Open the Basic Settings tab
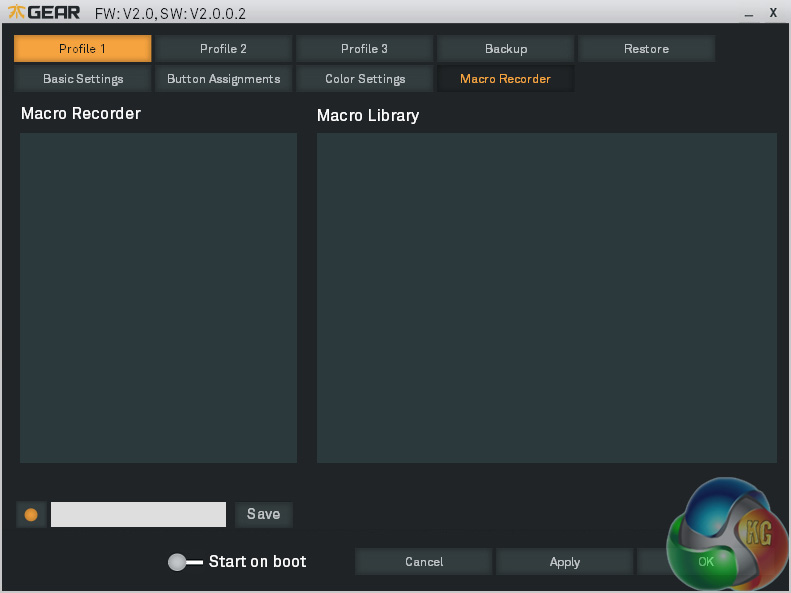Viewport: 791px width, 593px height. (83, 79)
